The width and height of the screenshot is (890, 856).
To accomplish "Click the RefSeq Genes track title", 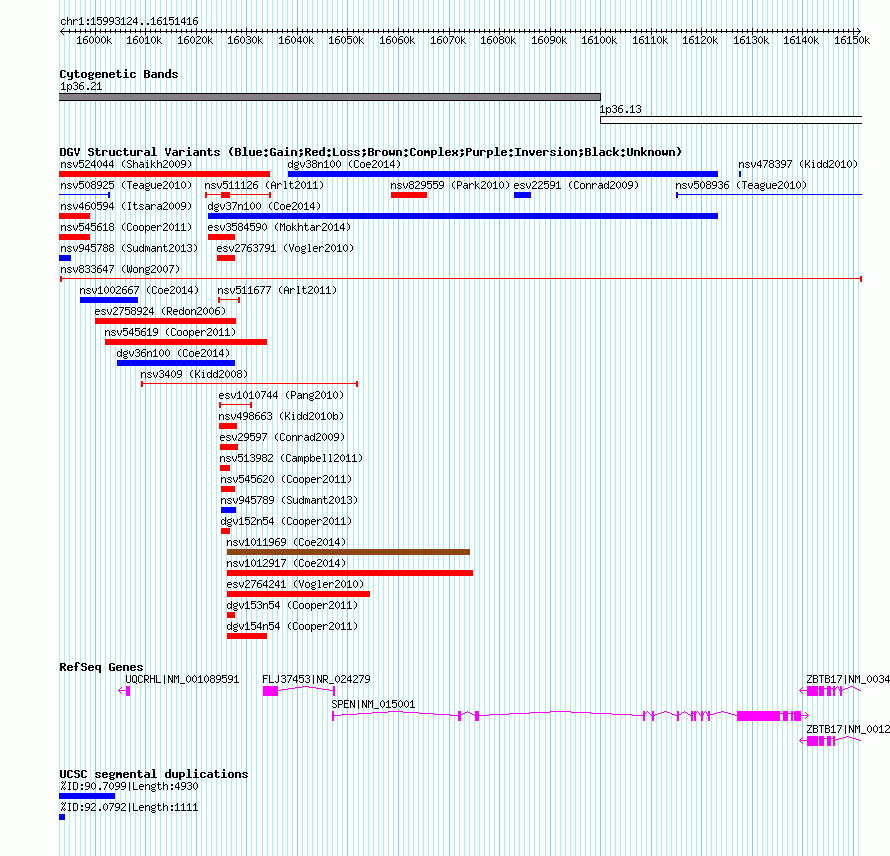I will pos(101,668).
